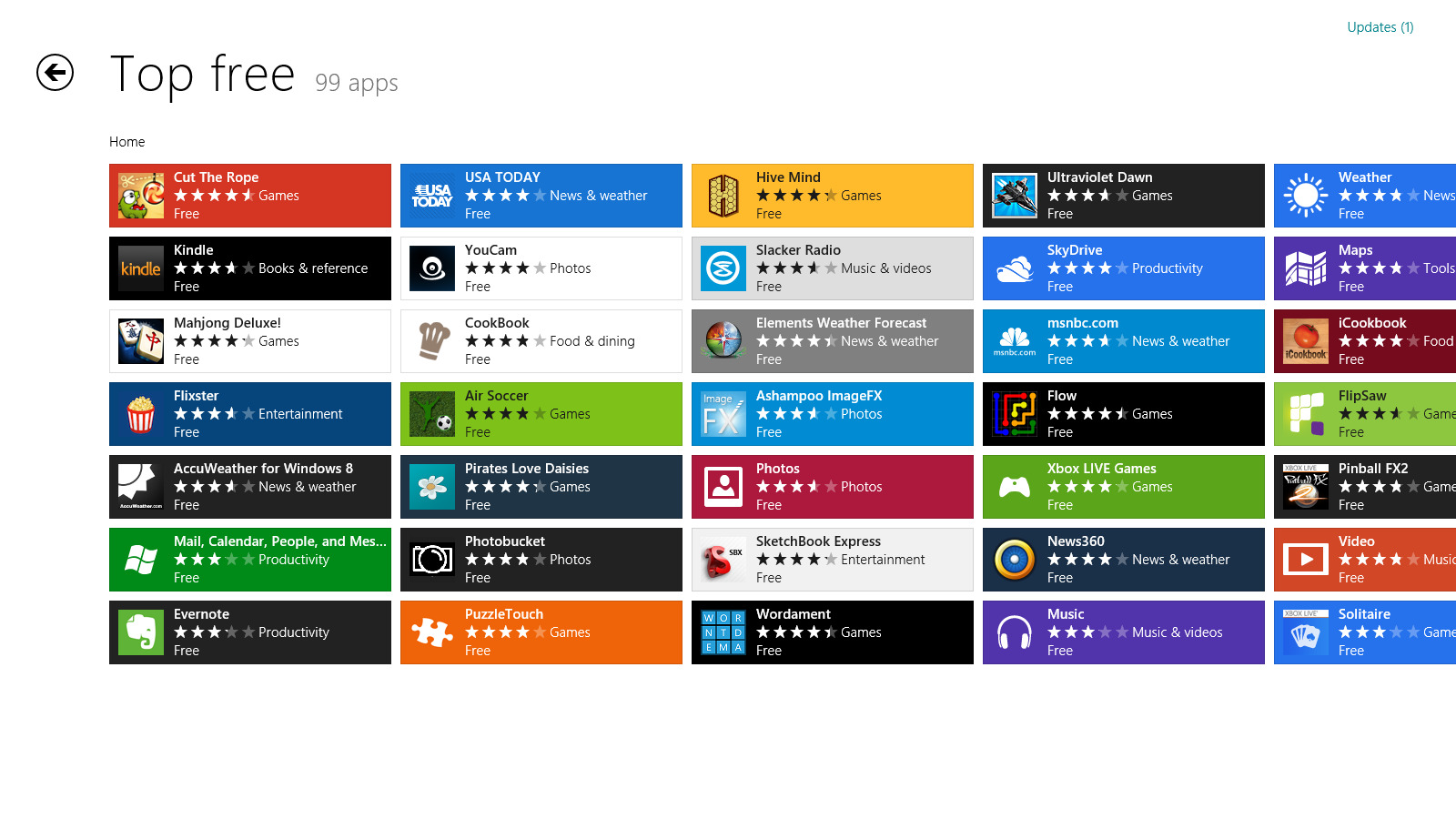Select the YouCam camera icon
The width and height of the screenshot is (1456, 819).
(x=432, y=268)
